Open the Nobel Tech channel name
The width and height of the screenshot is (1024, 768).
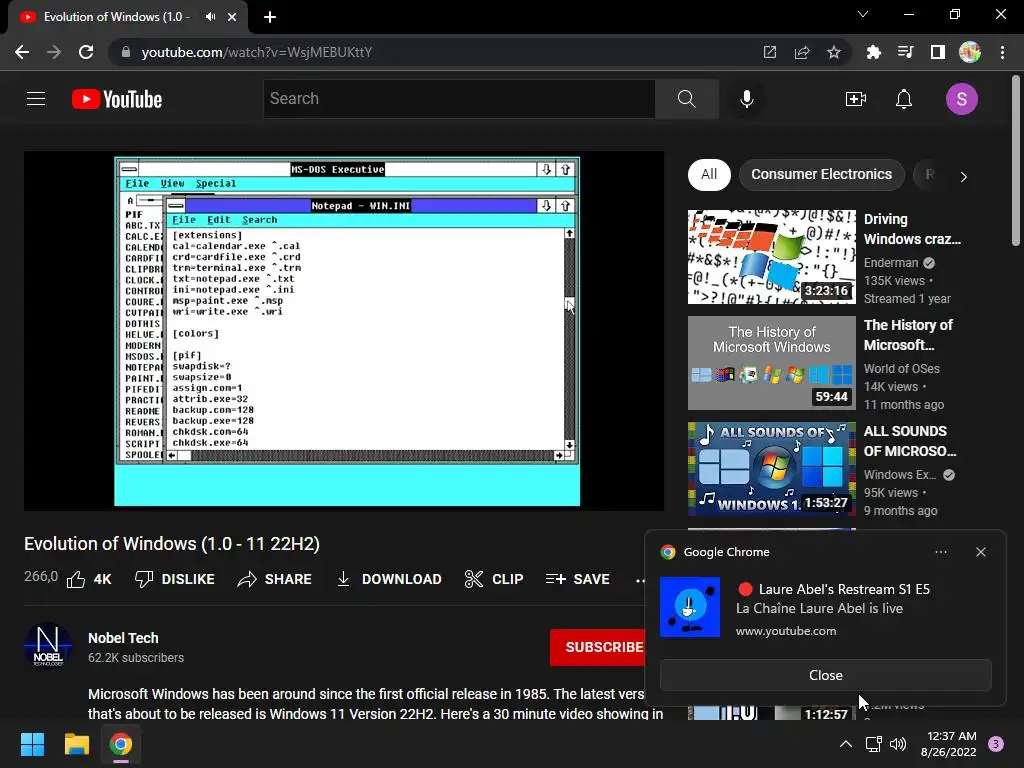click(123, 638)
